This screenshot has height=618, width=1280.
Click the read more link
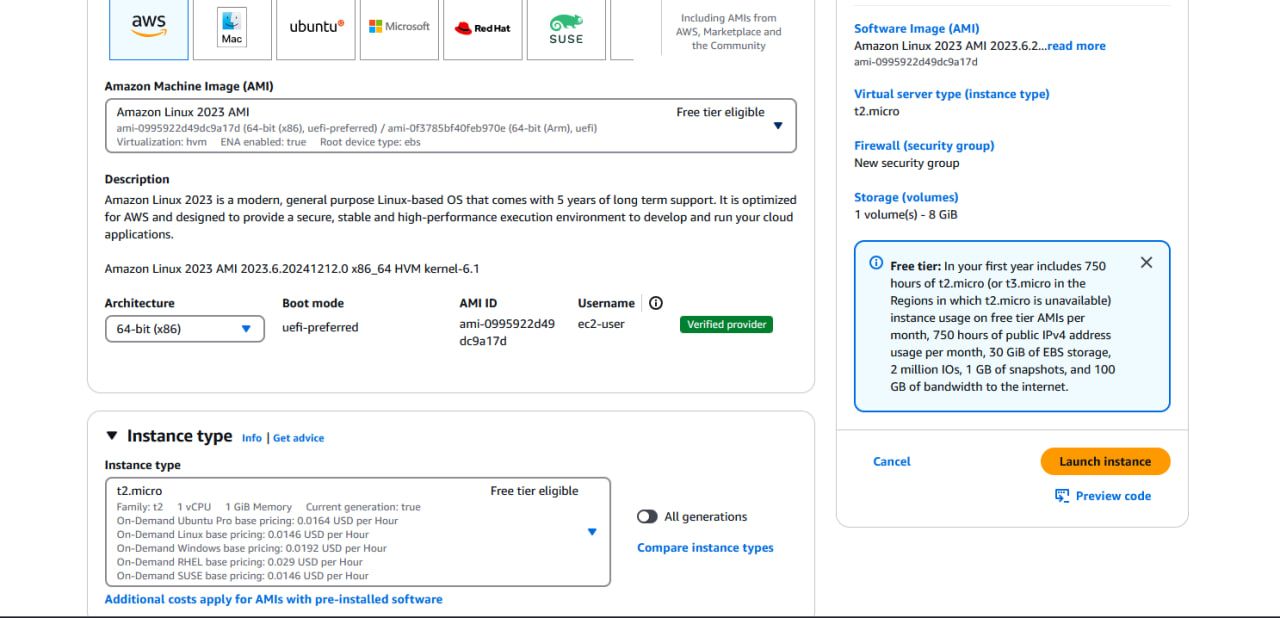(x=1076, y=45)
